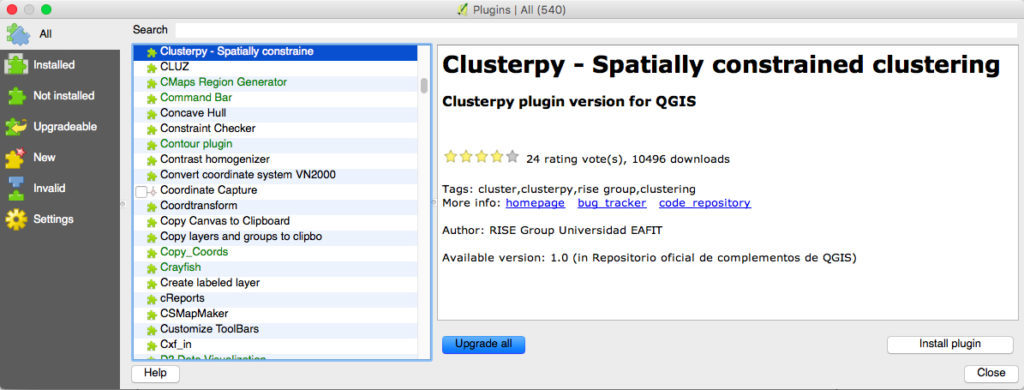Click the plugin icon beside Copy layers and groups to clipbo
This screenshot has width=1024, height=390.
pos(152,237)
